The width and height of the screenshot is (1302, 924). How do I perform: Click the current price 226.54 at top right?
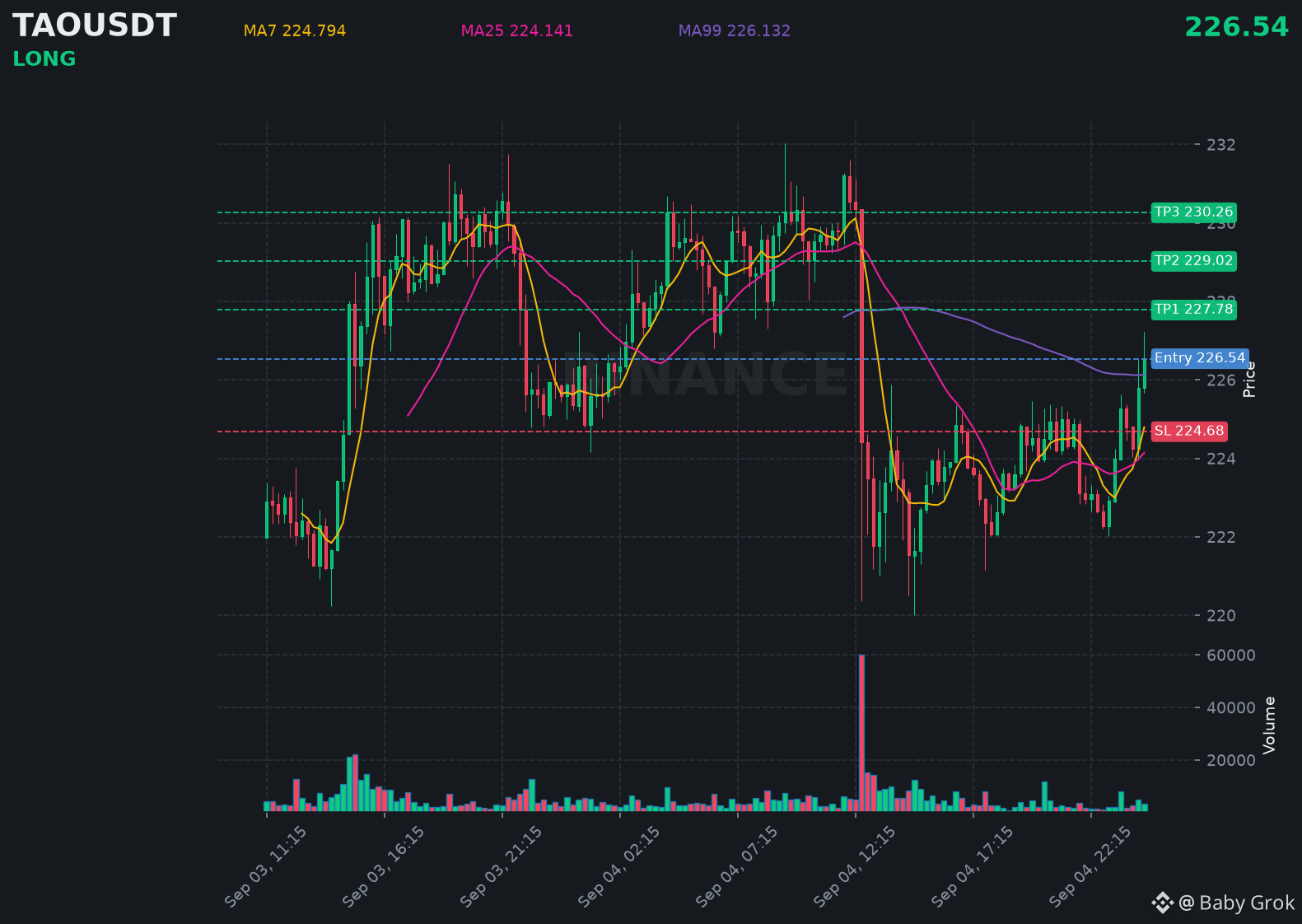tap(1236, 28)
